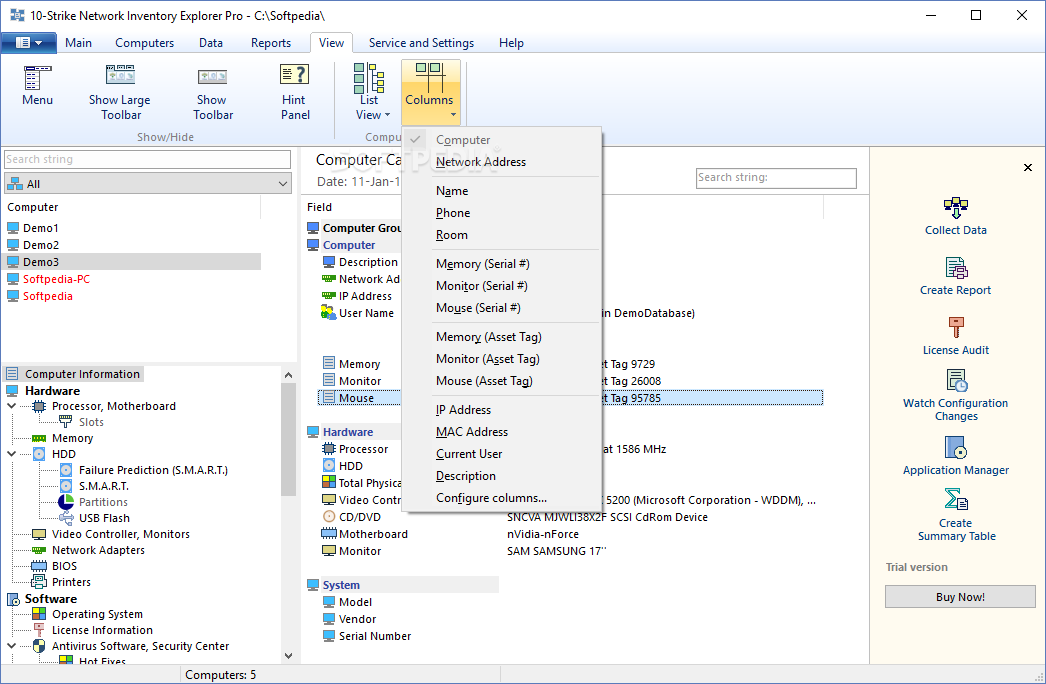1046x684 pixels.
Task: Select the Demo1 computer
Action: click(41, 228)
